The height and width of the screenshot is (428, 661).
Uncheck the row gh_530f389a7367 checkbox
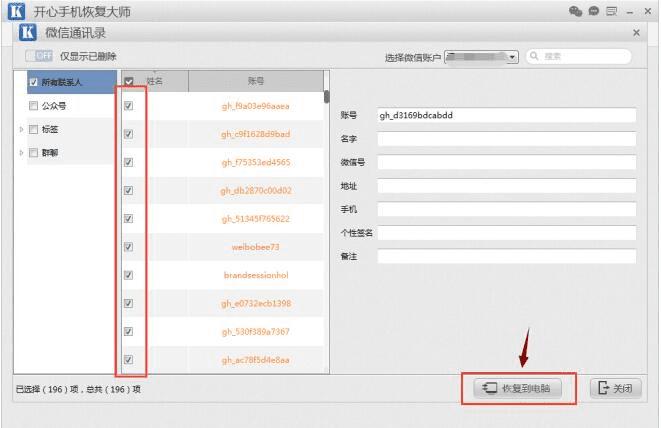[x=129, y=331]
